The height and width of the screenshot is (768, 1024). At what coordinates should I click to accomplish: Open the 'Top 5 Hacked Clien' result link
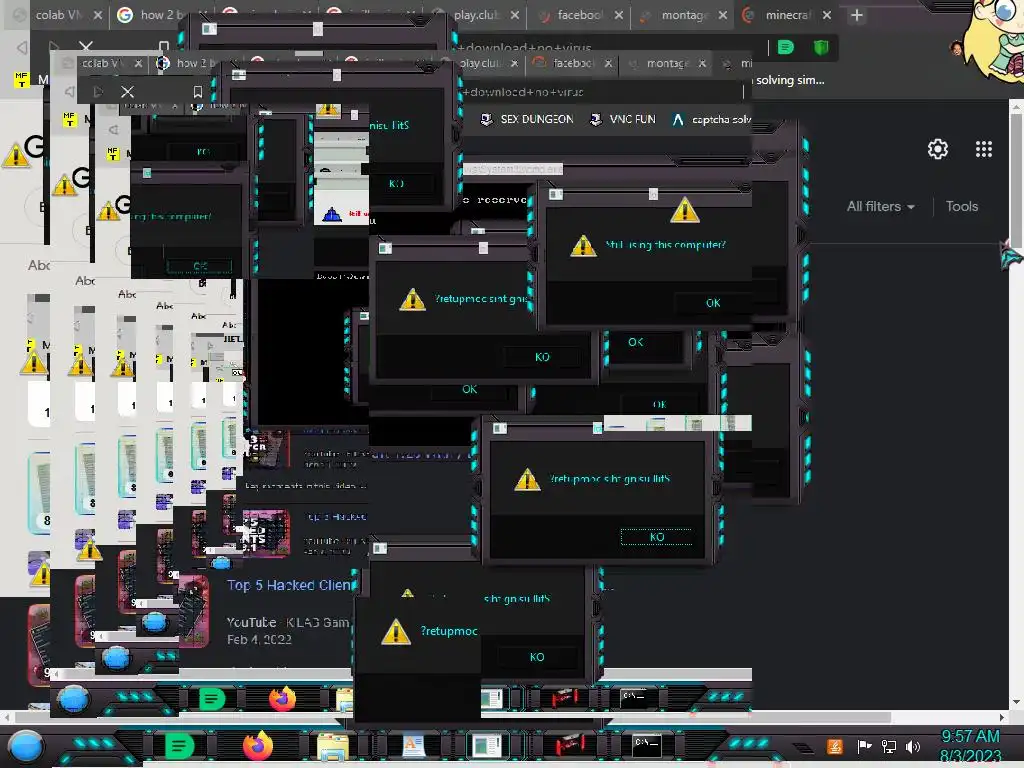(288, 585)
